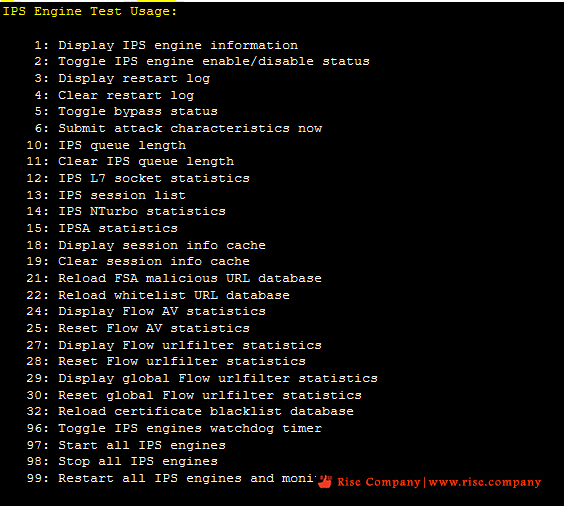The height and width of the screenshot is (506, 564).
Task: Click option 1 Display IPS engine information
Action: pyautogui.click(x=166, y=45)
